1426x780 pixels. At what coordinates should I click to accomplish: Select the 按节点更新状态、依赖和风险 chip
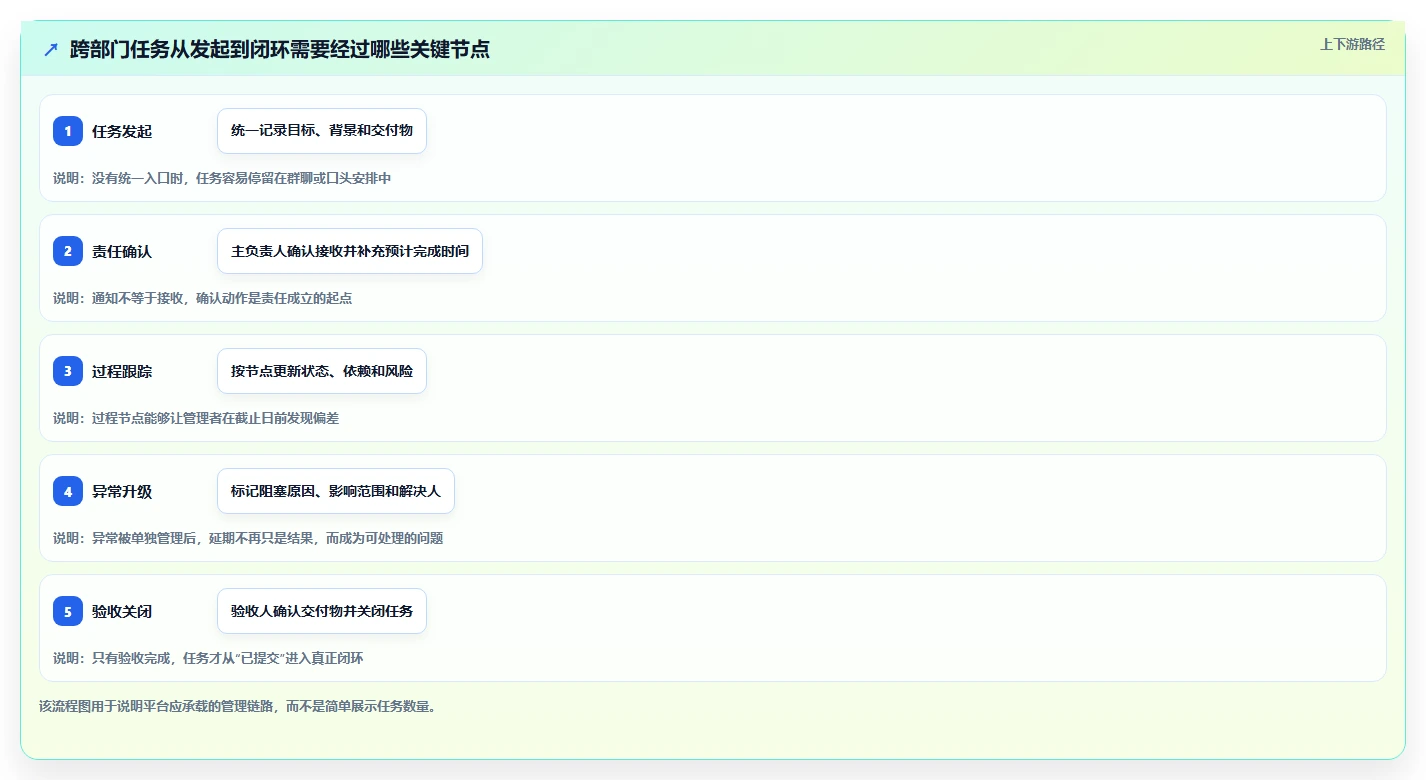click(x=322, y=371)
